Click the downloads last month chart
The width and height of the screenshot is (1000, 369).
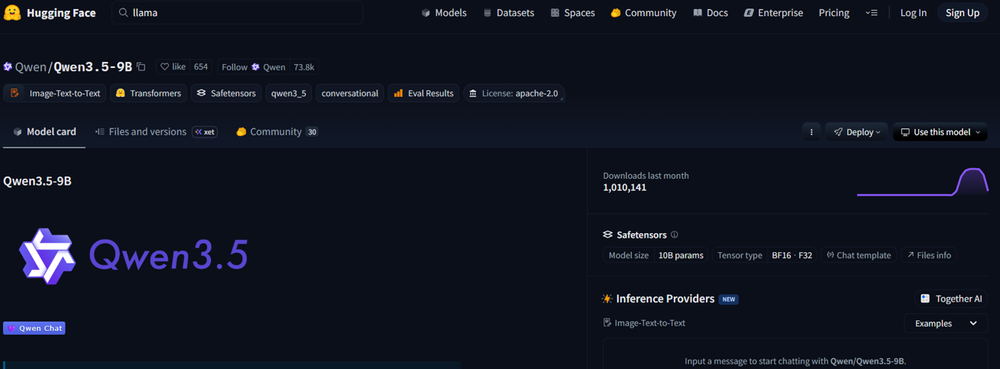point(922,182)
